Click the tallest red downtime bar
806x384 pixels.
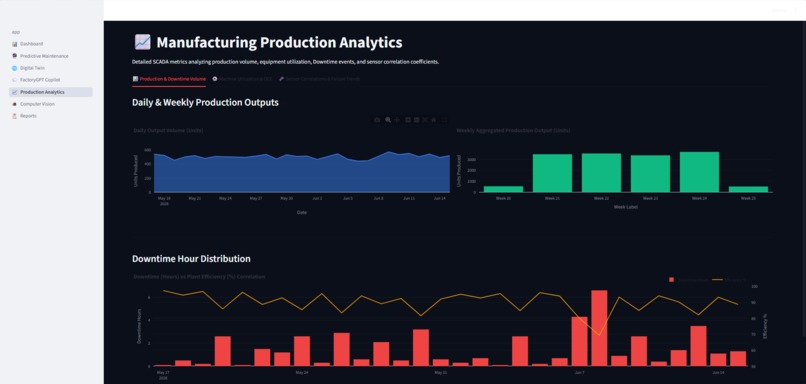click(x=599, y=328)
